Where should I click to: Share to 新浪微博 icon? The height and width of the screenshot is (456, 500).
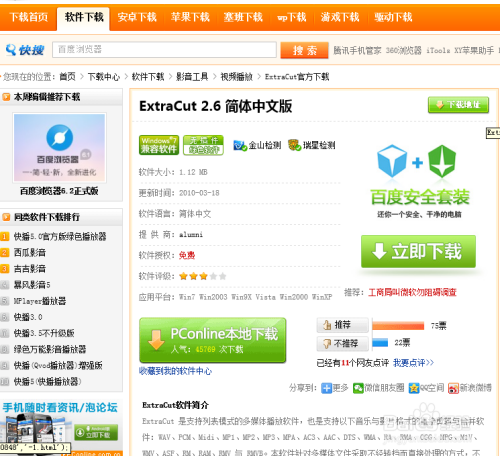click(x=453, y=388)
